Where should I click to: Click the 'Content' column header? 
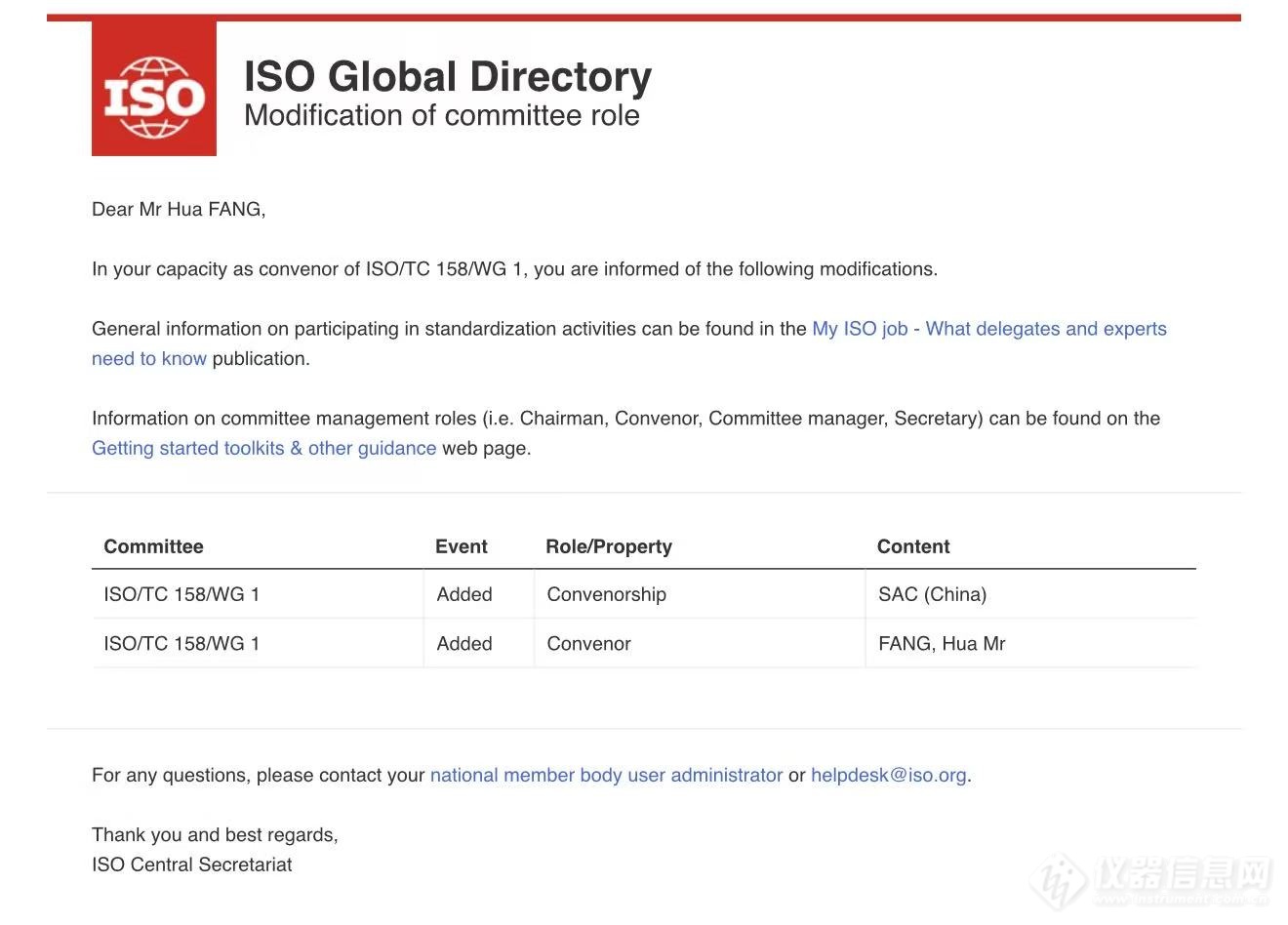pyautogui.click(x=913, y=546)
